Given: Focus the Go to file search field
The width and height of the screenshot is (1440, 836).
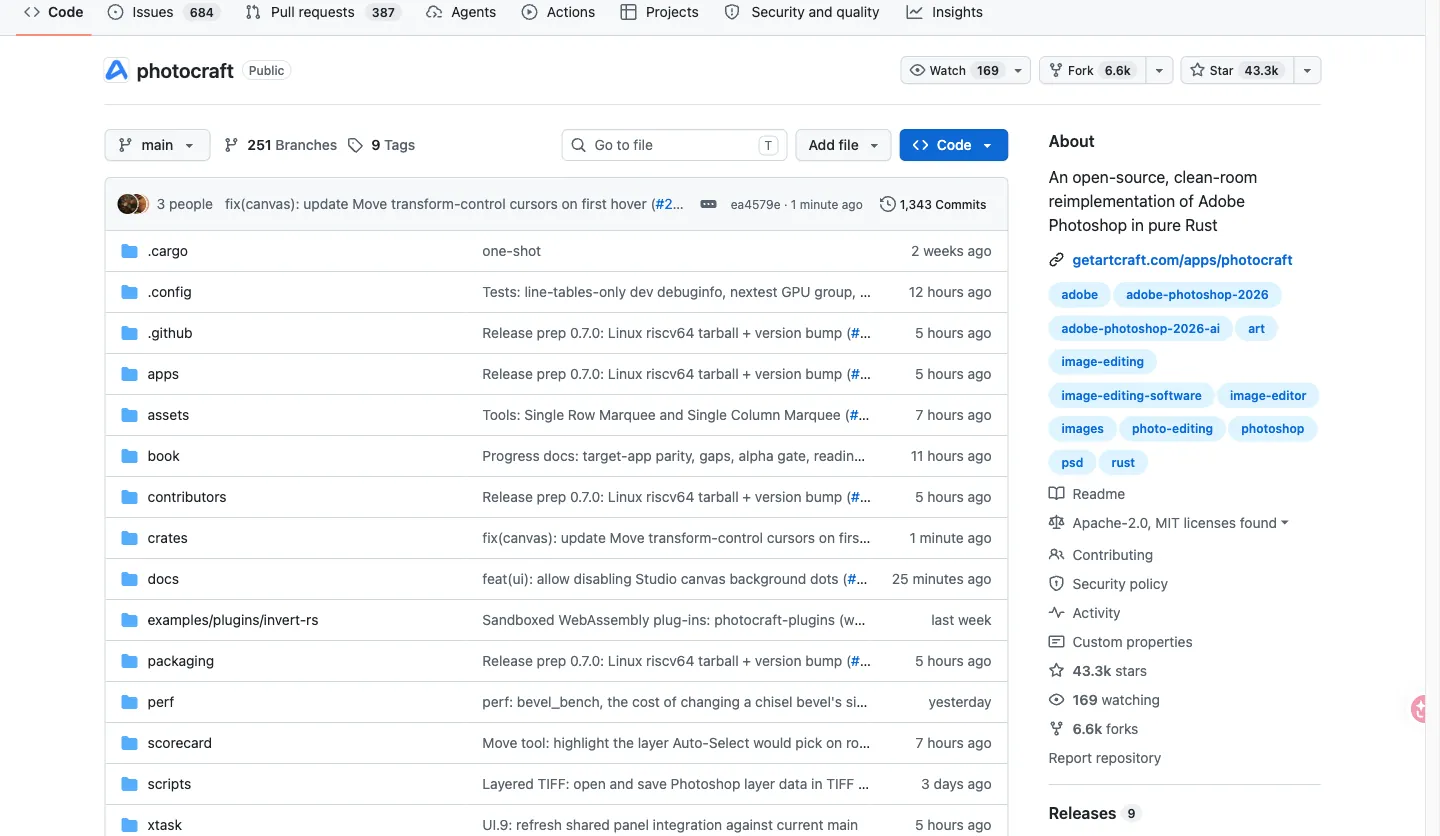Looking at the screenshot, I should point(674,145).
